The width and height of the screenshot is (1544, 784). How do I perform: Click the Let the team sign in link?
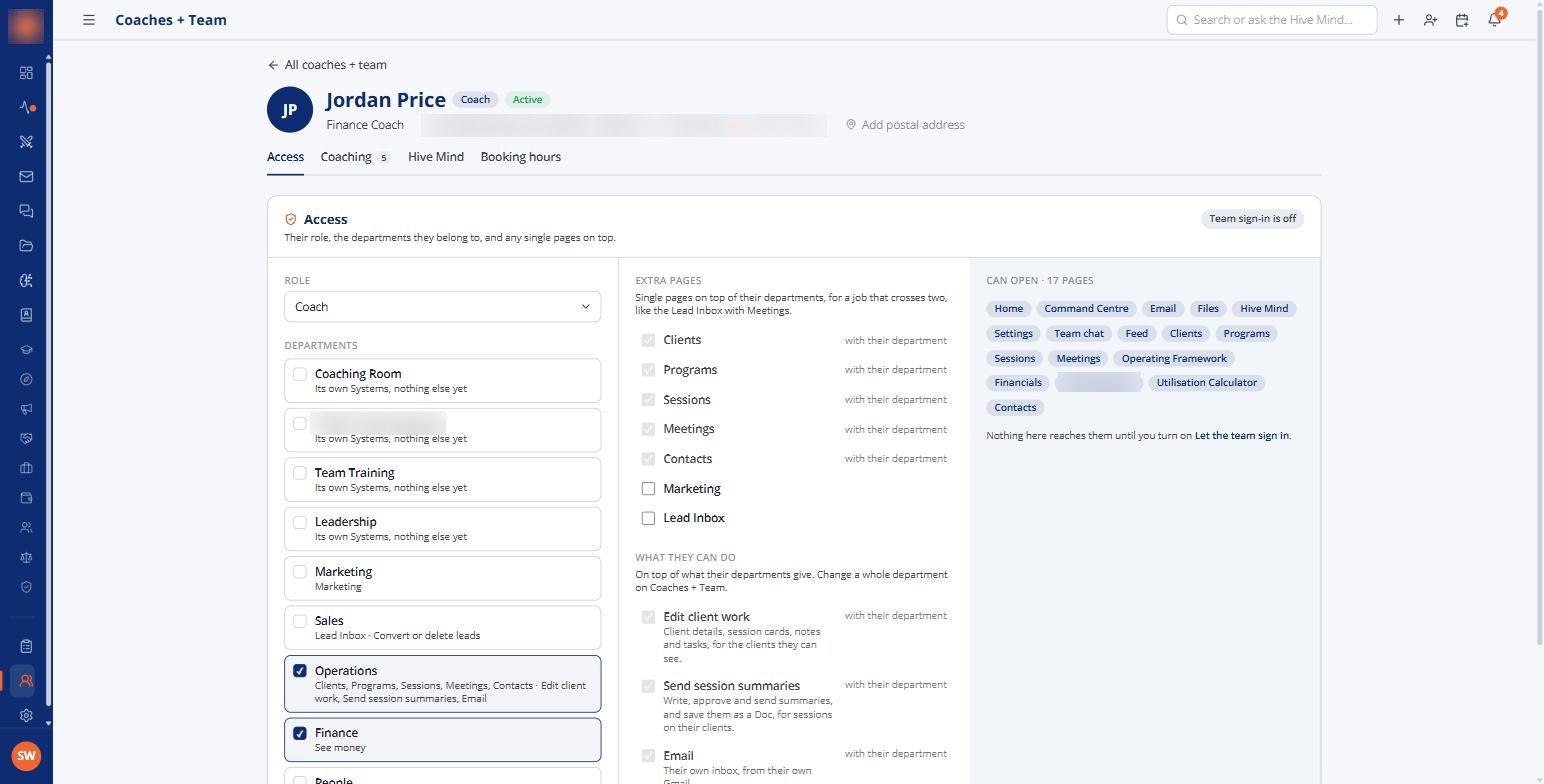click(1241, 436)
